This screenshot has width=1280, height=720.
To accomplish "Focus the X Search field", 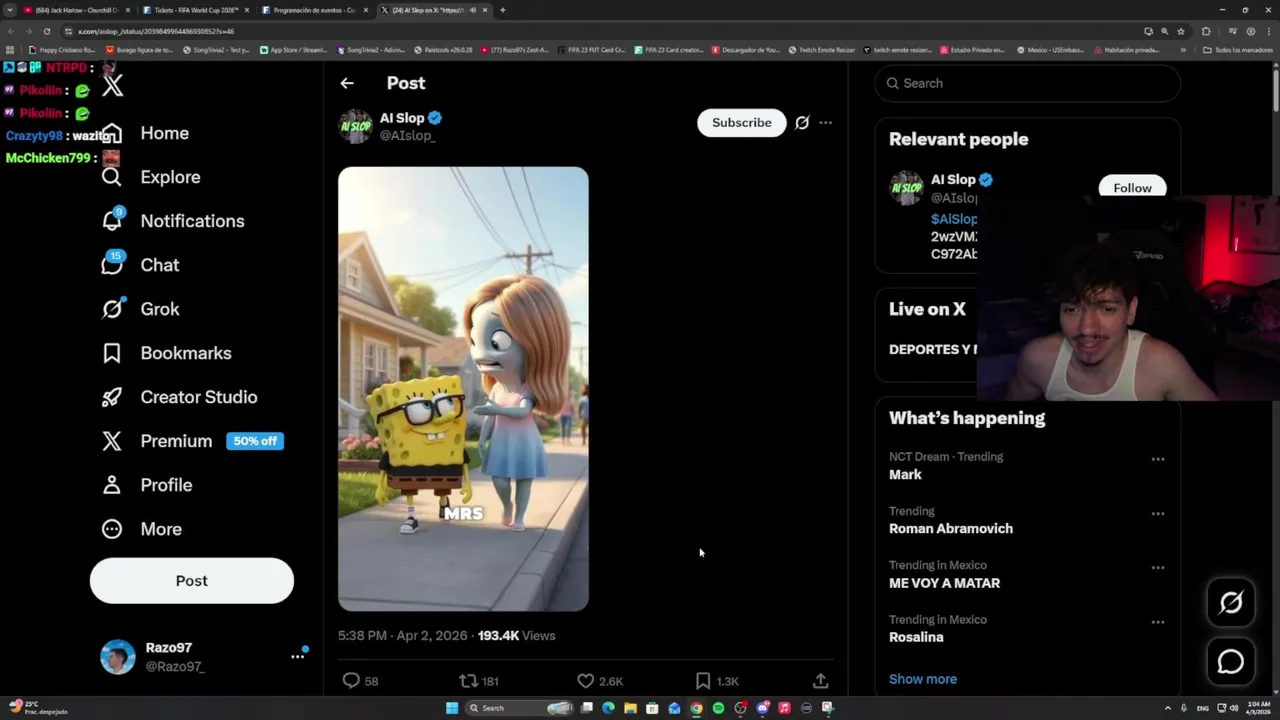I will coord(1028,83).
